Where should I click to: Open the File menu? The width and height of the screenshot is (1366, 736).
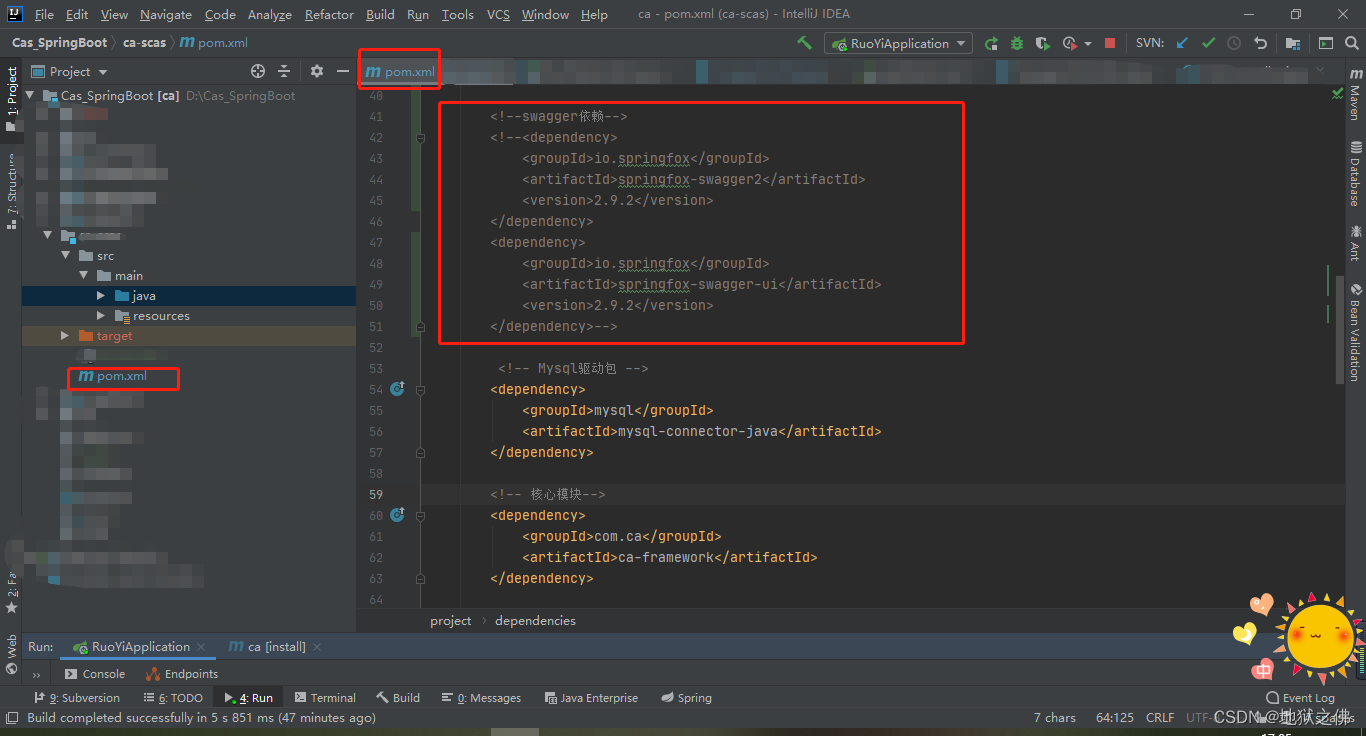point(44,14)
